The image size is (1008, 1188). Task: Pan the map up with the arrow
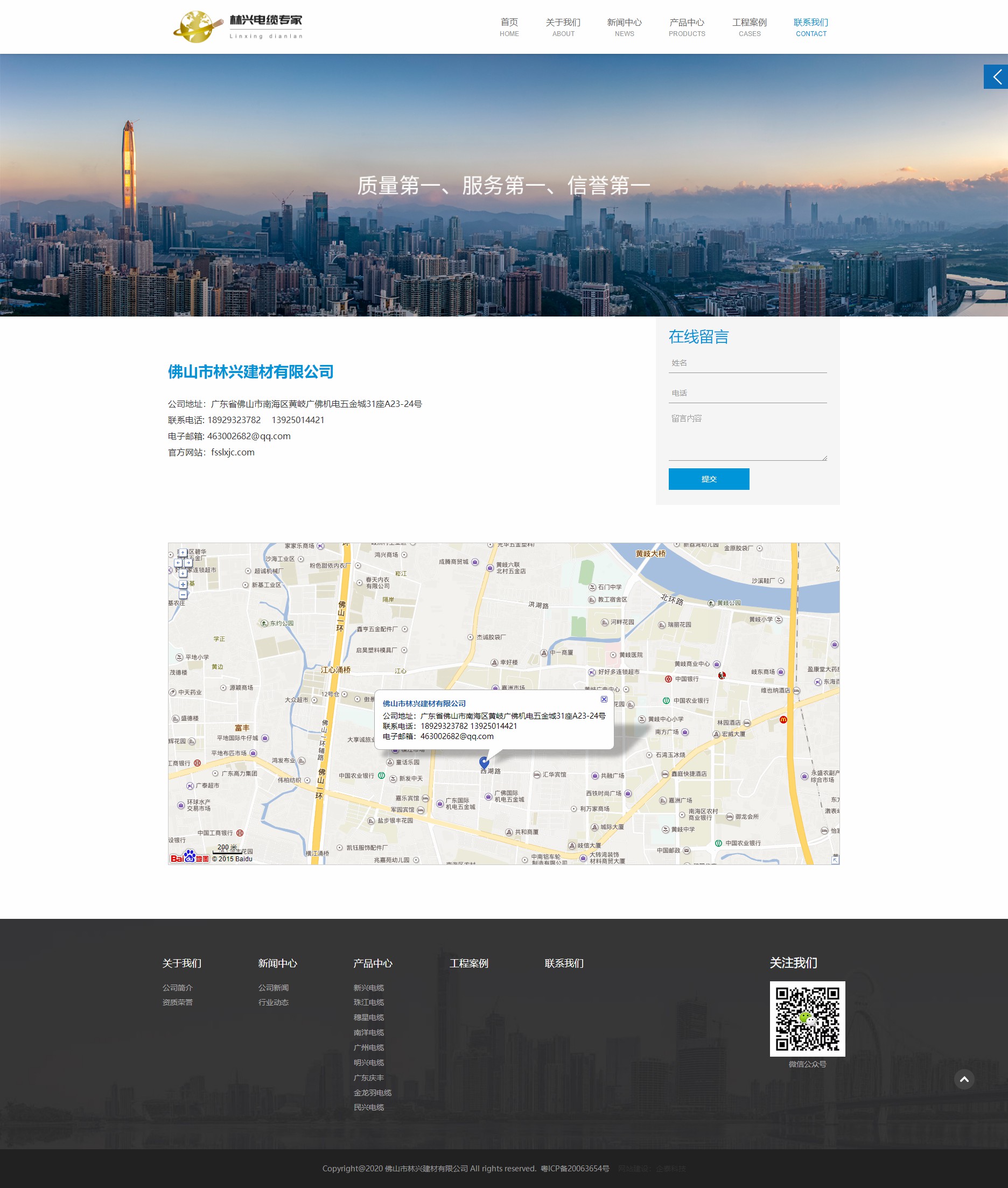click(x=183, y=553)
